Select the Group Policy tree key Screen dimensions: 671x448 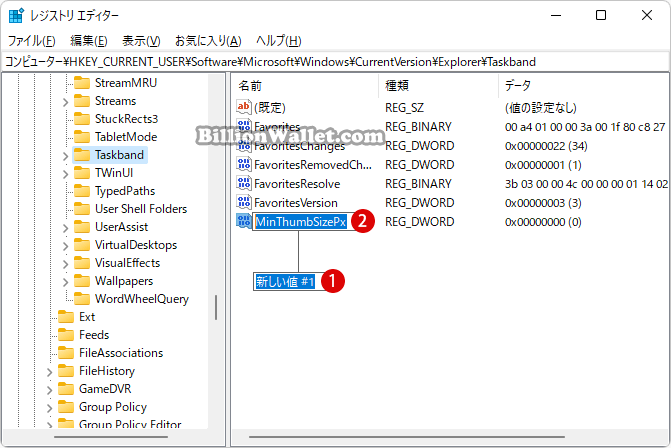[x=113, y=406]
